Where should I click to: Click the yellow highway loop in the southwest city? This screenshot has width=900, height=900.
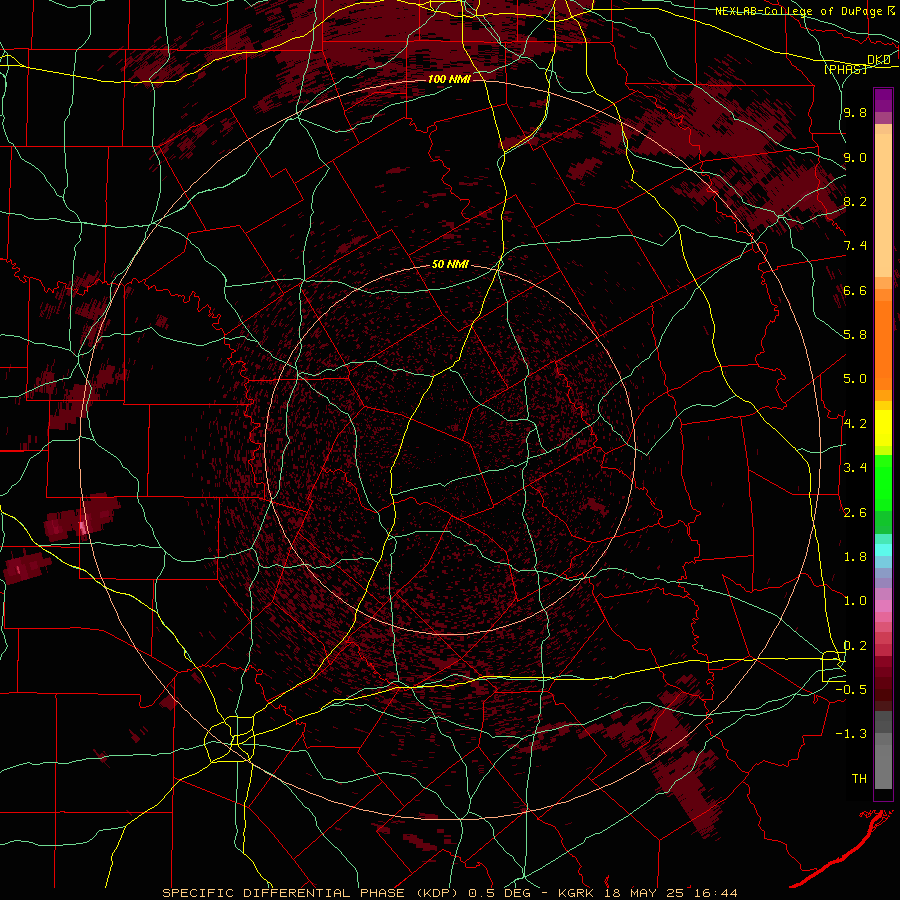coord(230,739)
